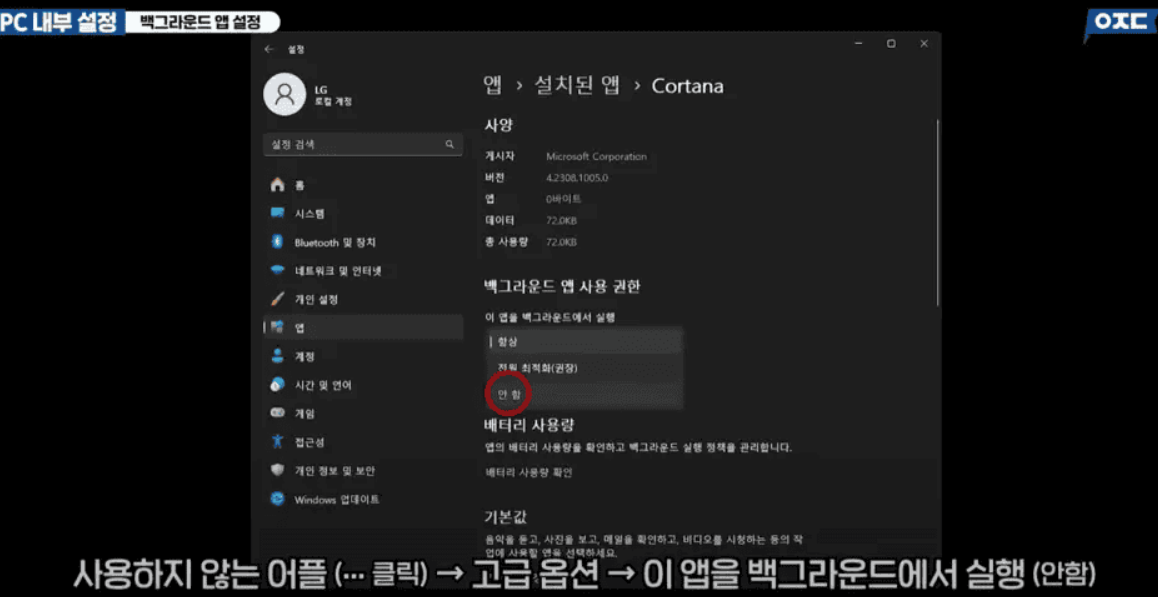
Task: Click the 배터리 사용량 heading
Action: point(529,425)
